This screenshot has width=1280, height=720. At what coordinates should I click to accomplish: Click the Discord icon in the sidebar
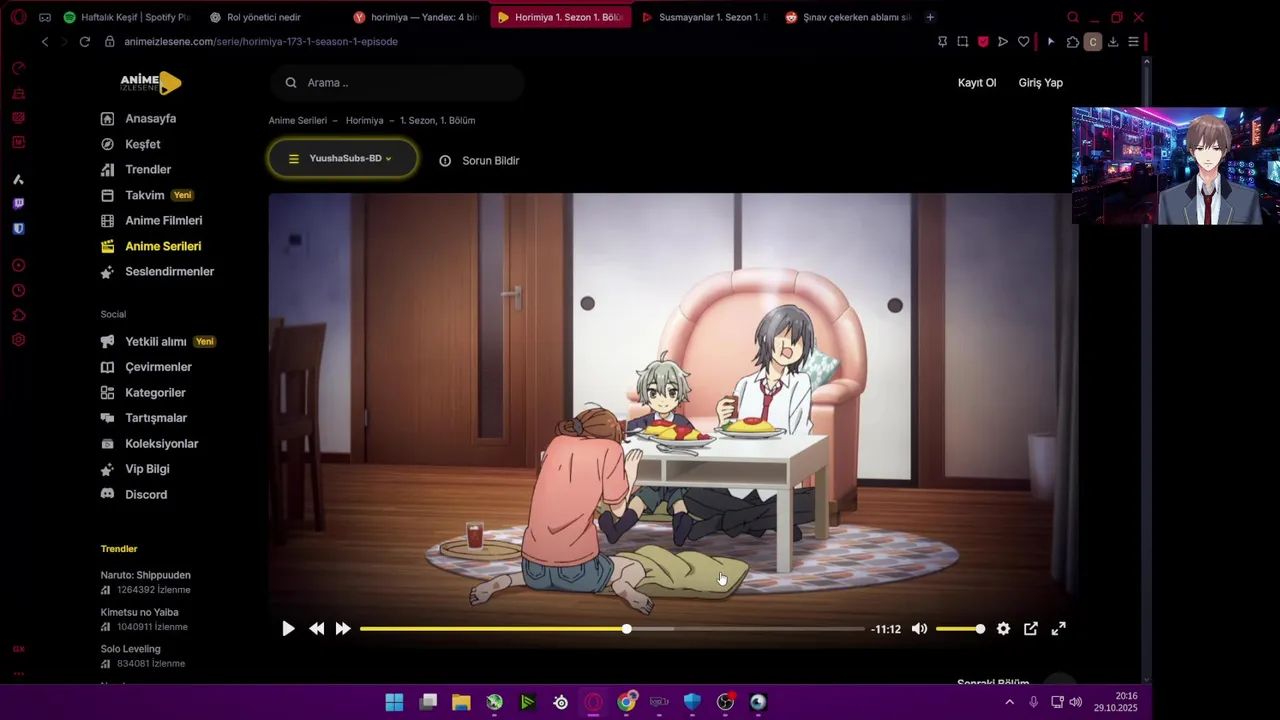107,495
